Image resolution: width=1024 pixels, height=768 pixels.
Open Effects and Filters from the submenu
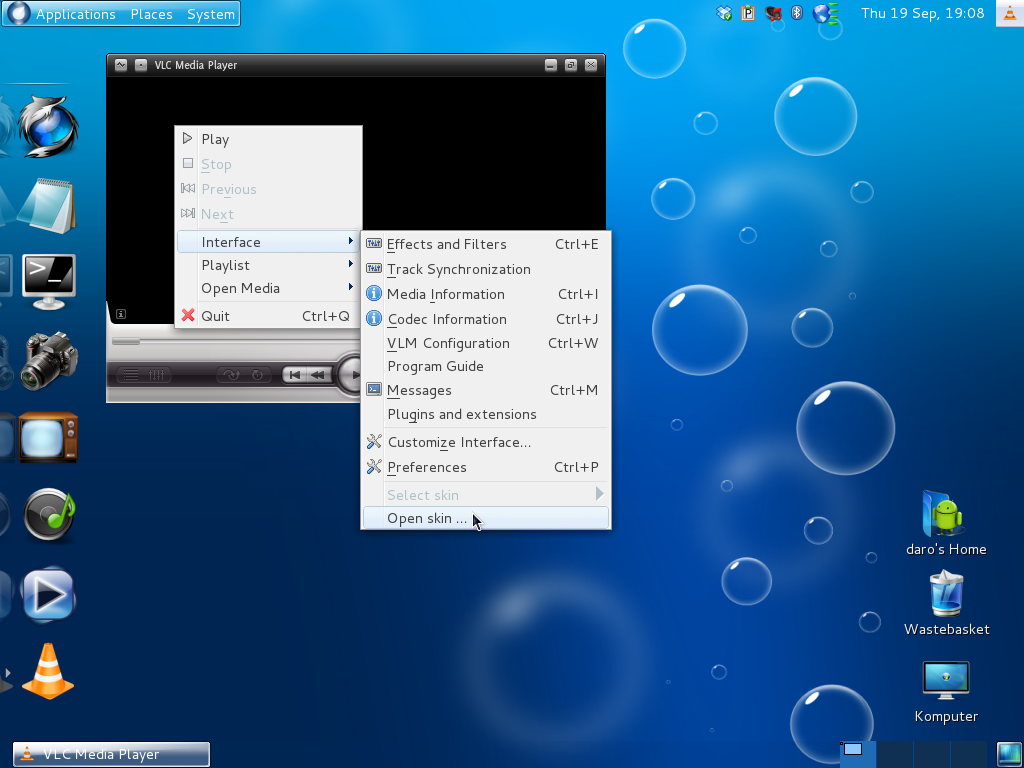click(x=446, y=244)
